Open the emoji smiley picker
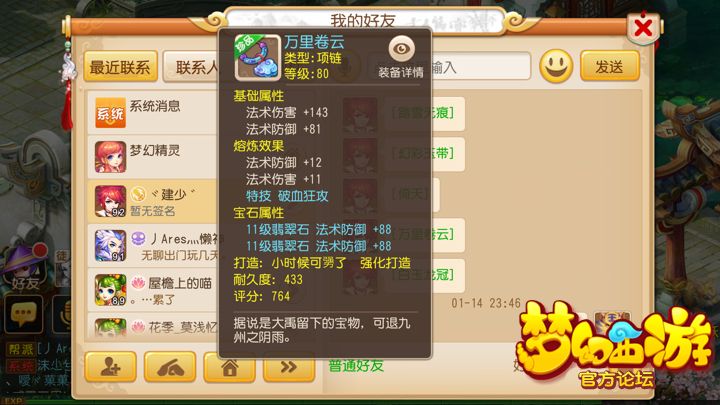Viewport: 720px width, 405px height. (x=556, y=66)
